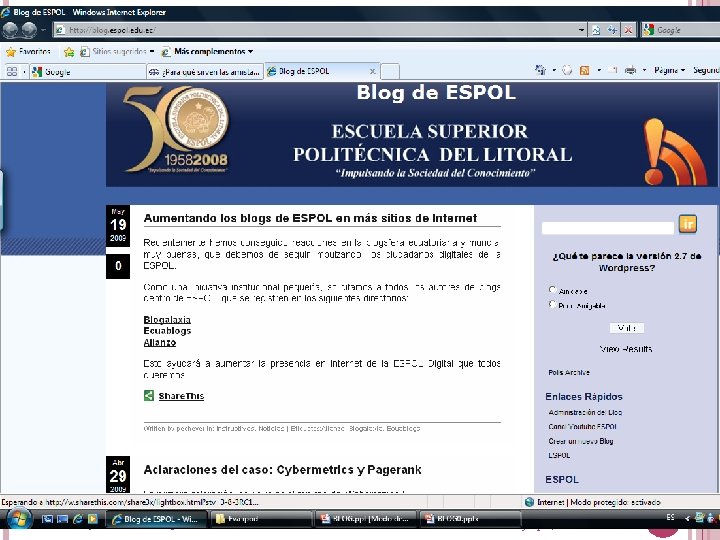Click the compatibility view icon in address bar
This screenshot has height=540, width=720.
(x=596, y=30)
